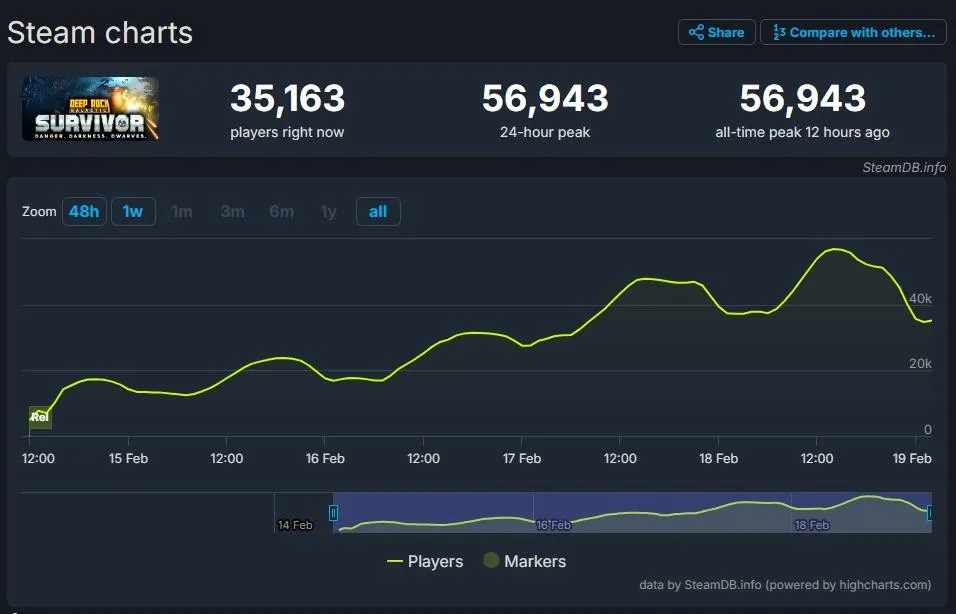The image size is (956, 614).
Task: Click the 40k y-axis label
Action: [x=920, y=299]
